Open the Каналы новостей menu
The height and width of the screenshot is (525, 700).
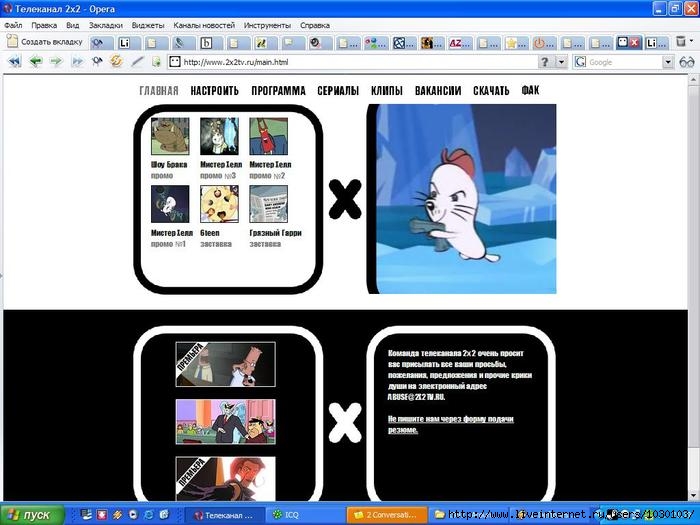(x=204, y=25)
